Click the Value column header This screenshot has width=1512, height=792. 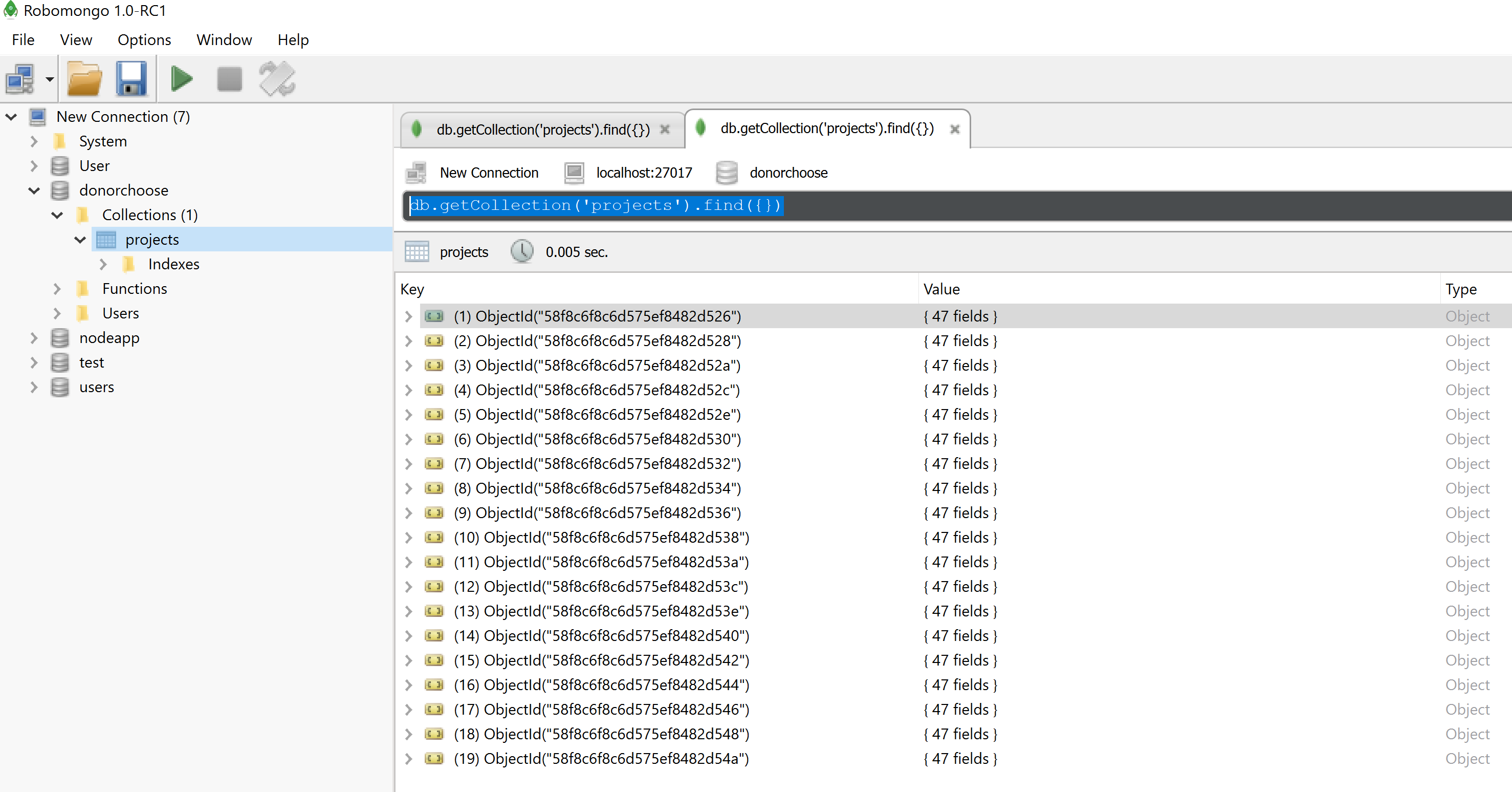(x=941, y=289)
